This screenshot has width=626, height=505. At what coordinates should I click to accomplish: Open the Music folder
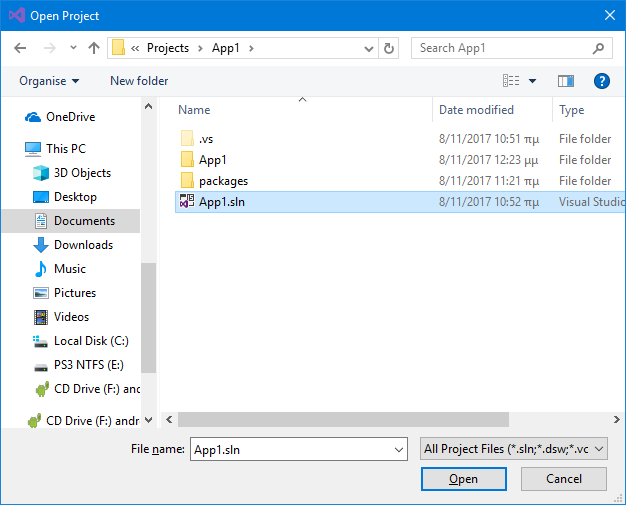[x=70, y=269]
